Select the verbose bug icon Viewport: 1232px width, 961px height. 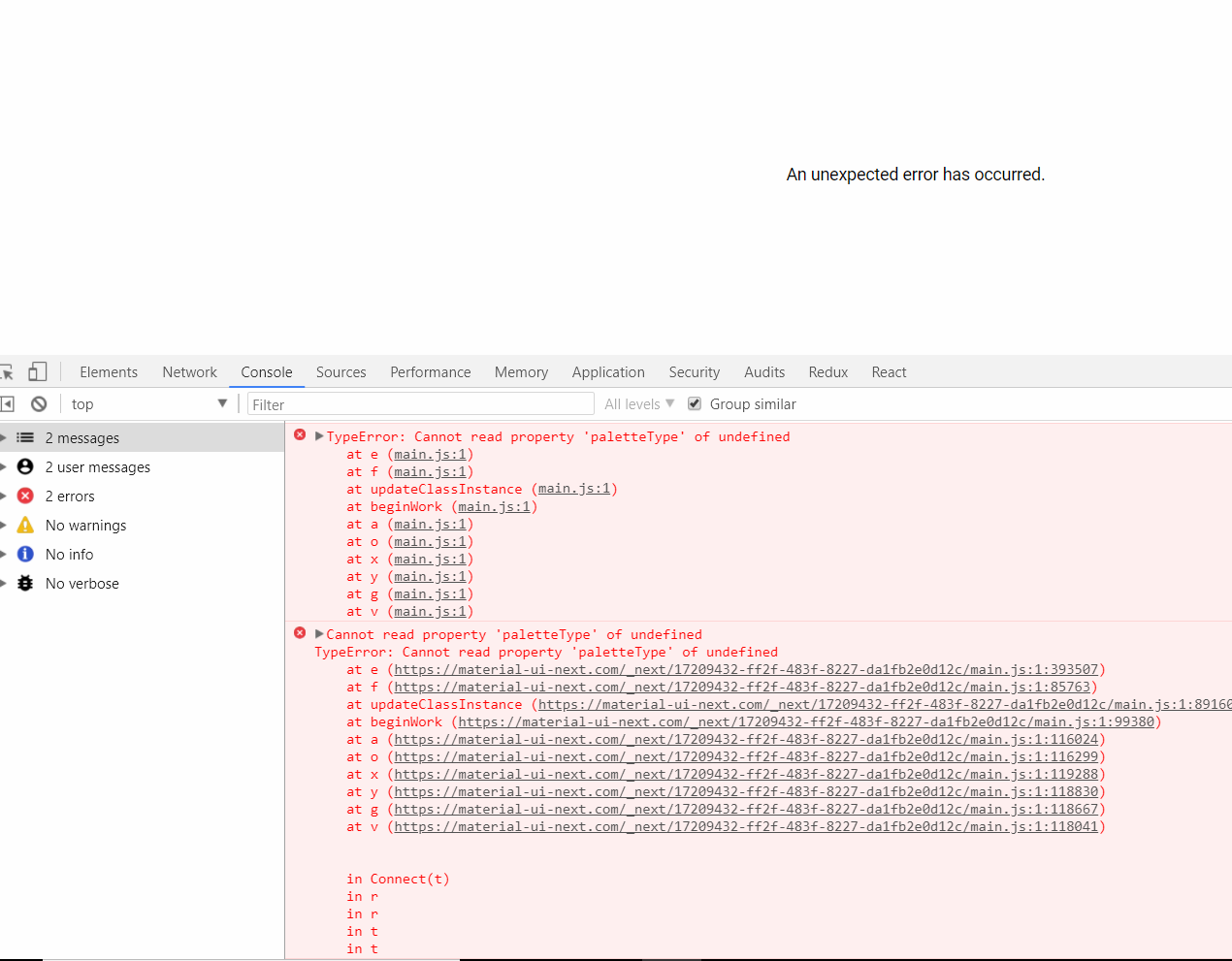(25, 584)
